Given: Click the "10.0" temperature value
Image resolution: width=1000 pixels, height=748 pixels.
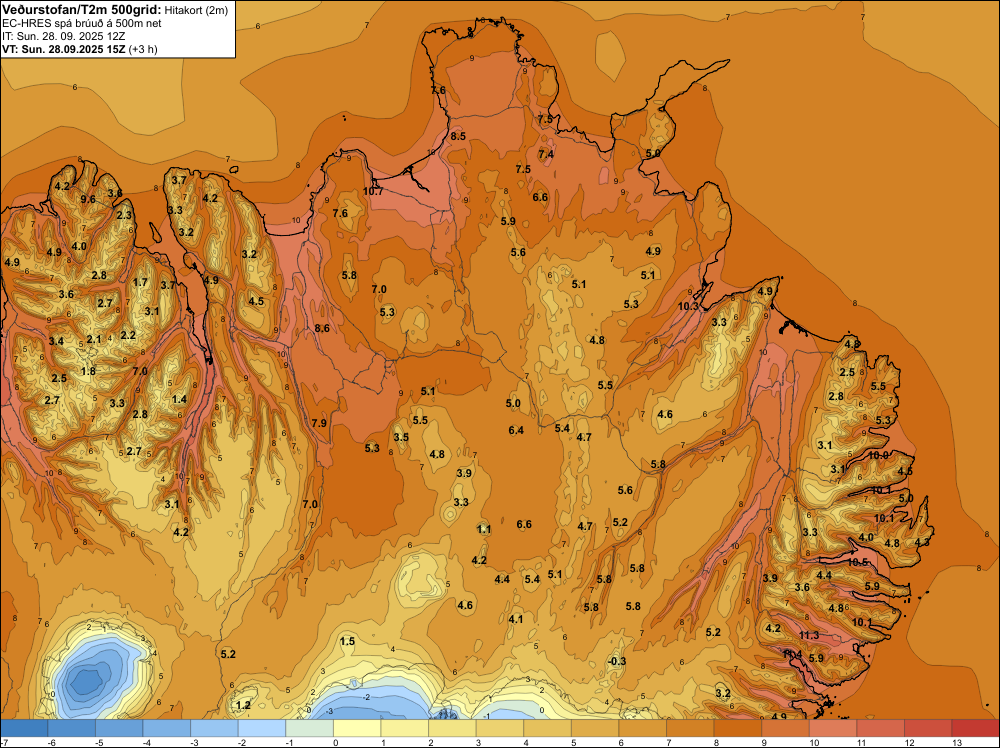Looking at the screenshot, I should point(878,455).
